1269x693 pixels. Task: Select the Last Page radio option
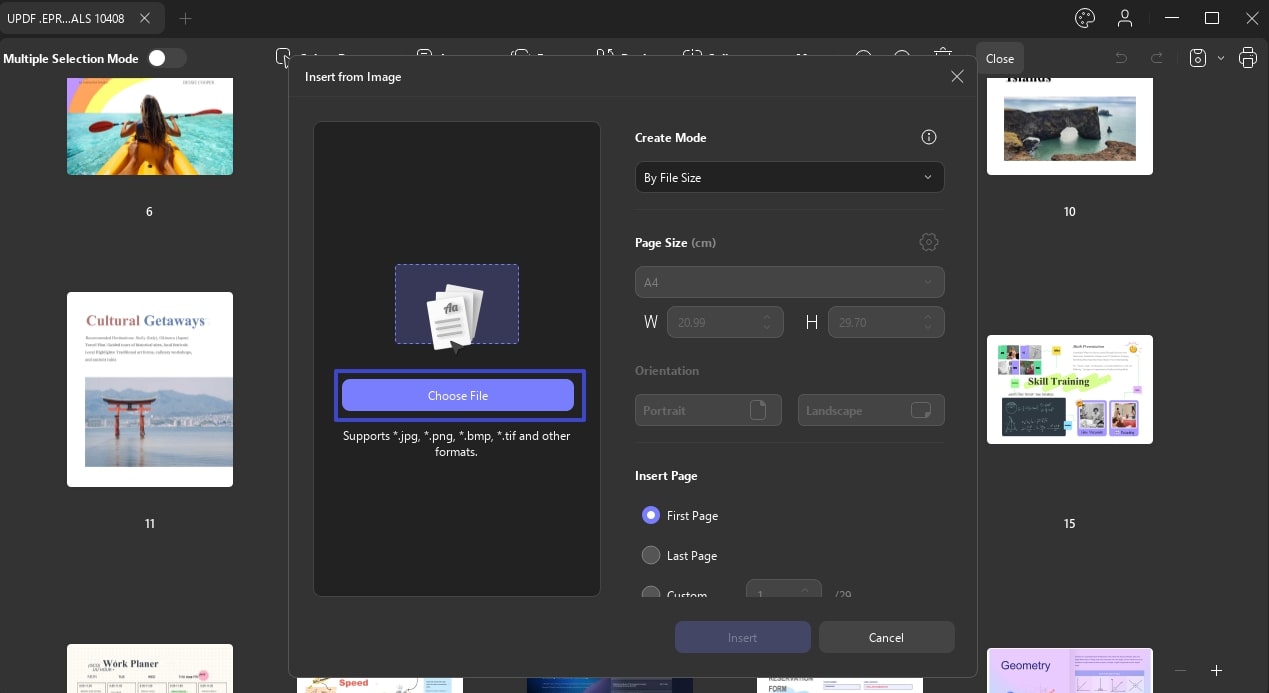(x=651, y=555)
